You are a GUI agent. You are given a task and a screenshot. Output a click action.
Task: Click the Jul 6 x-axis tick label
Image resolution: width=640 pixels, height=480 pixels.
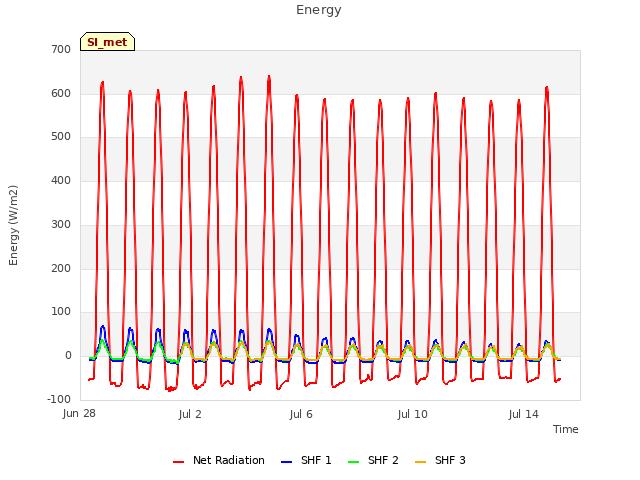click(301, 414)
